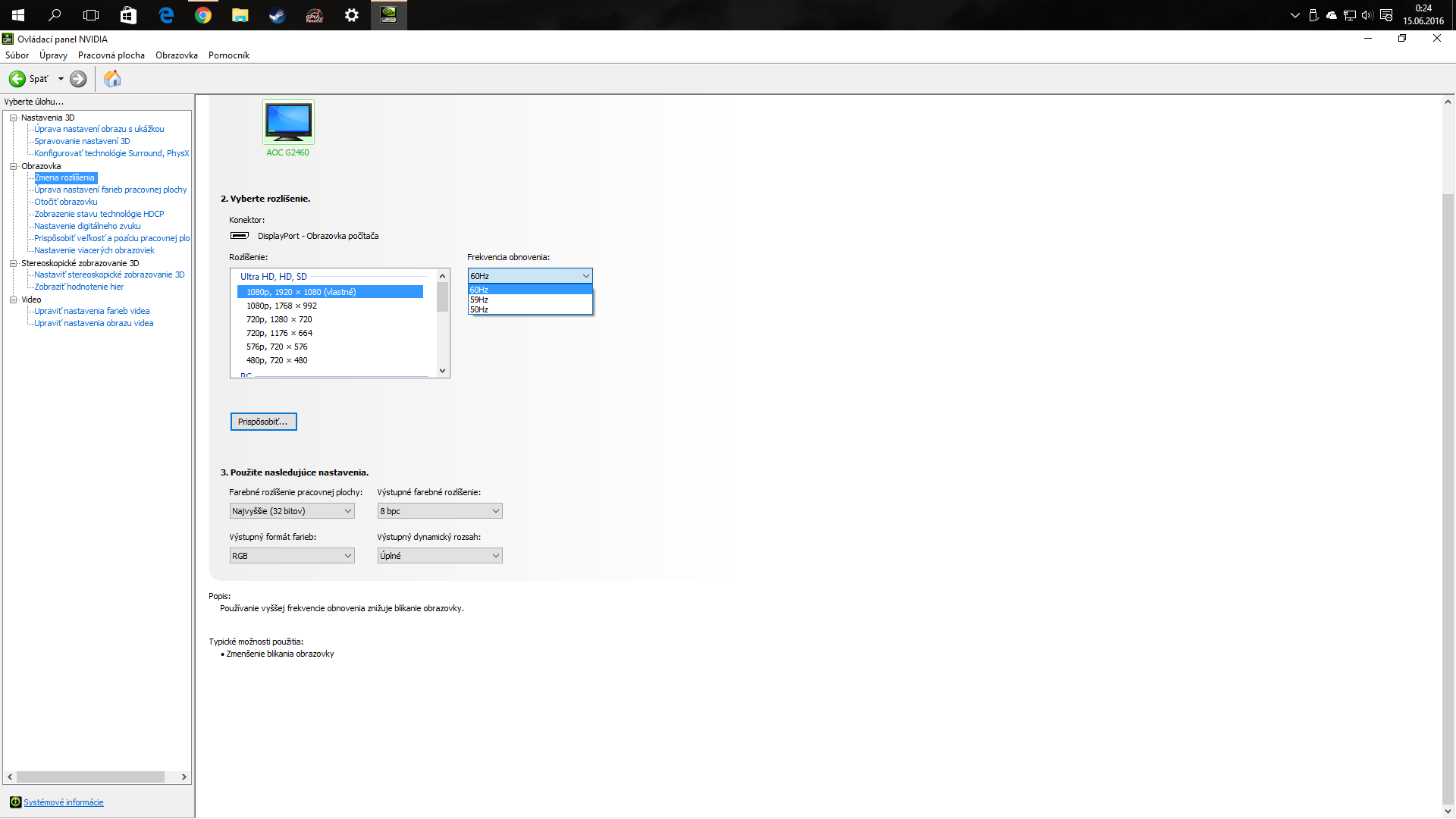Click the grey forward arrow icon

pos(78,79)
